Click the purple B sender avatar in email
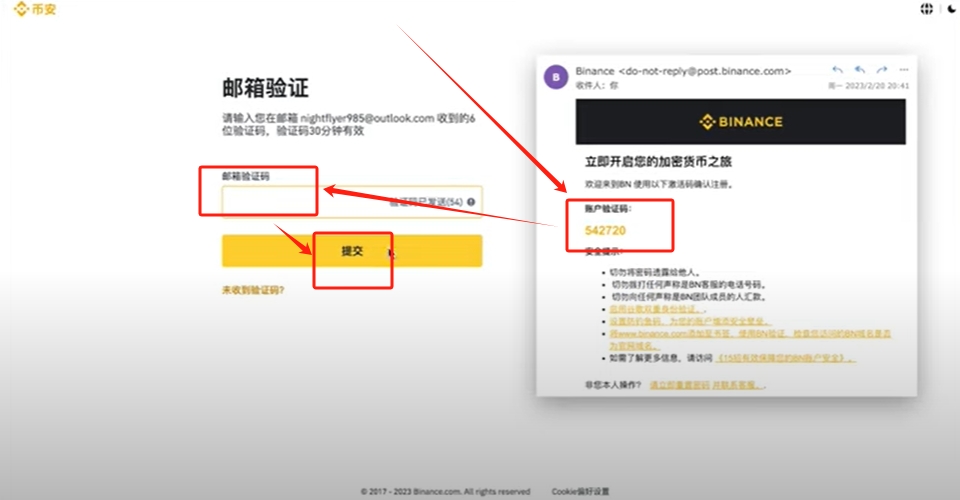Screen dimensions: 960x500 [x=556, y=77]
